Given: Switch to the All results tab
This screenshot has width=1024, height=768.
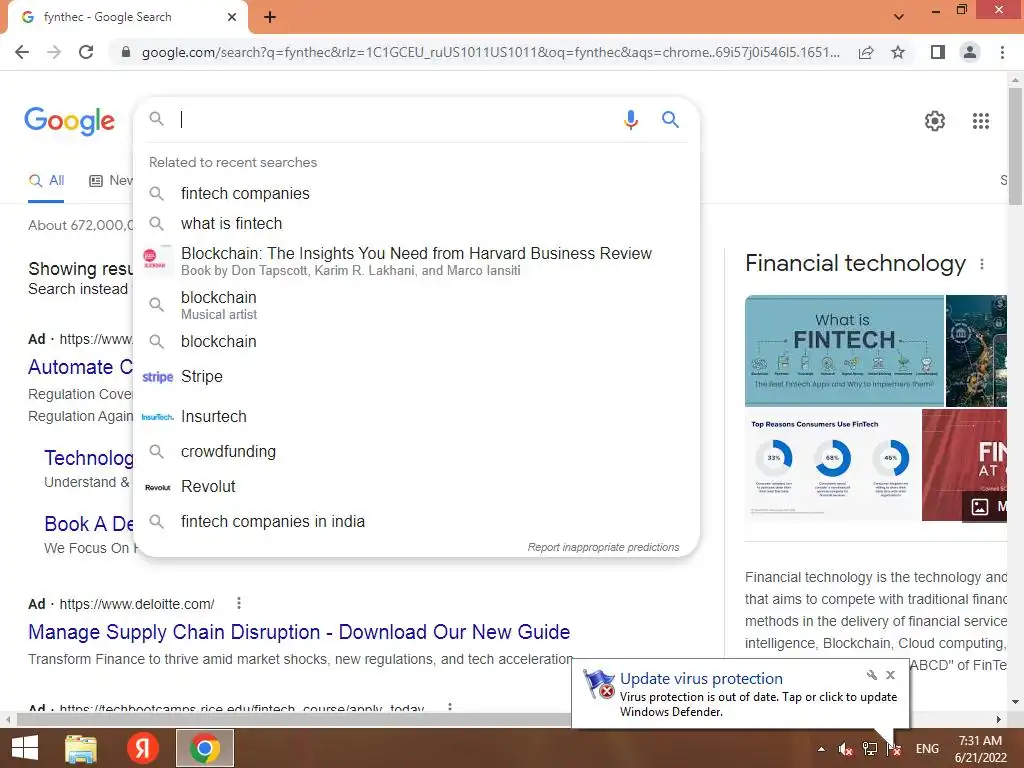Looking at the screenshot, I should point(46,181).
